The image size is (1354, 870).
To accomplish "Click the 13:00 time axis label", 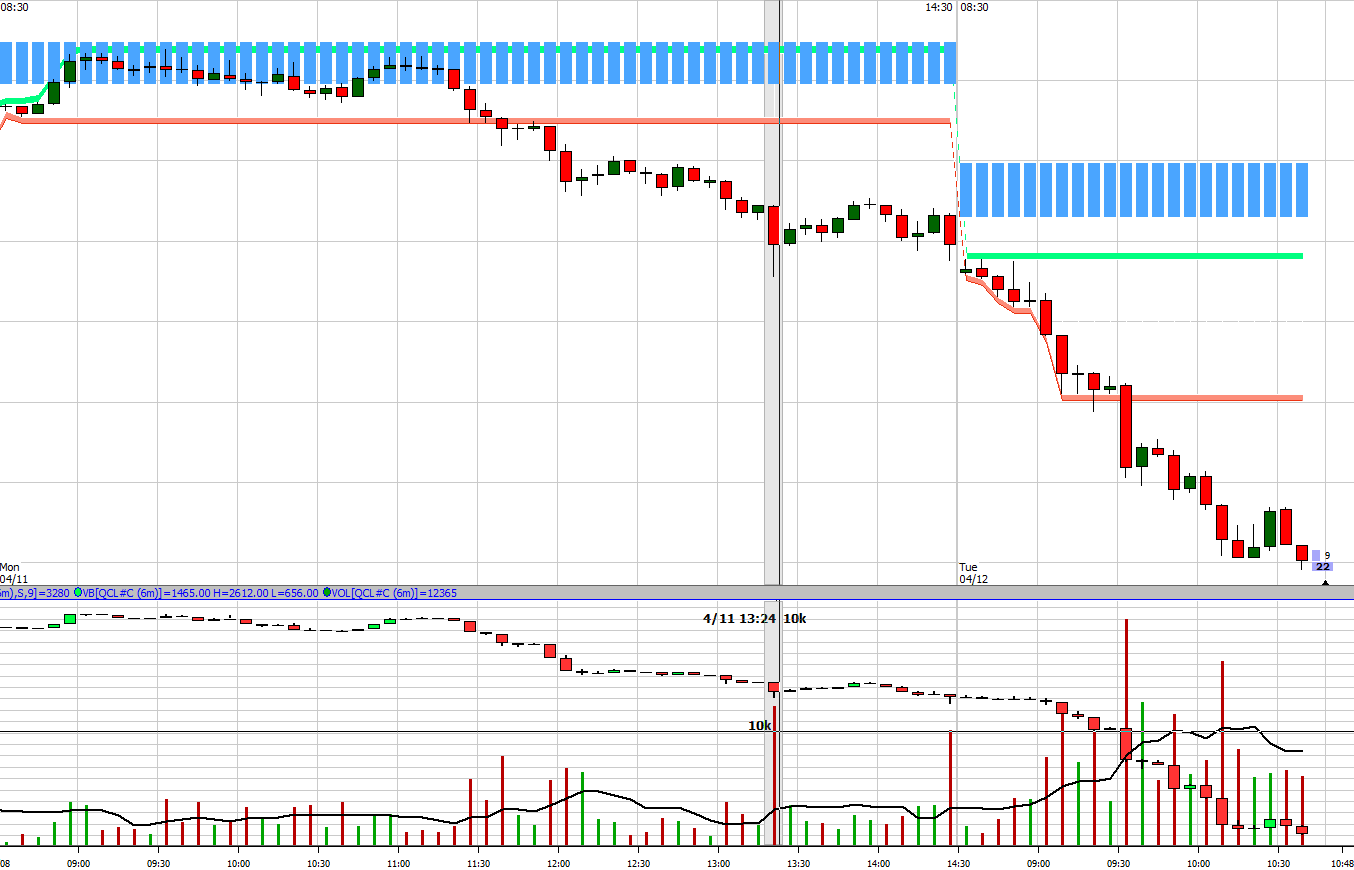I will coord(718,863).
